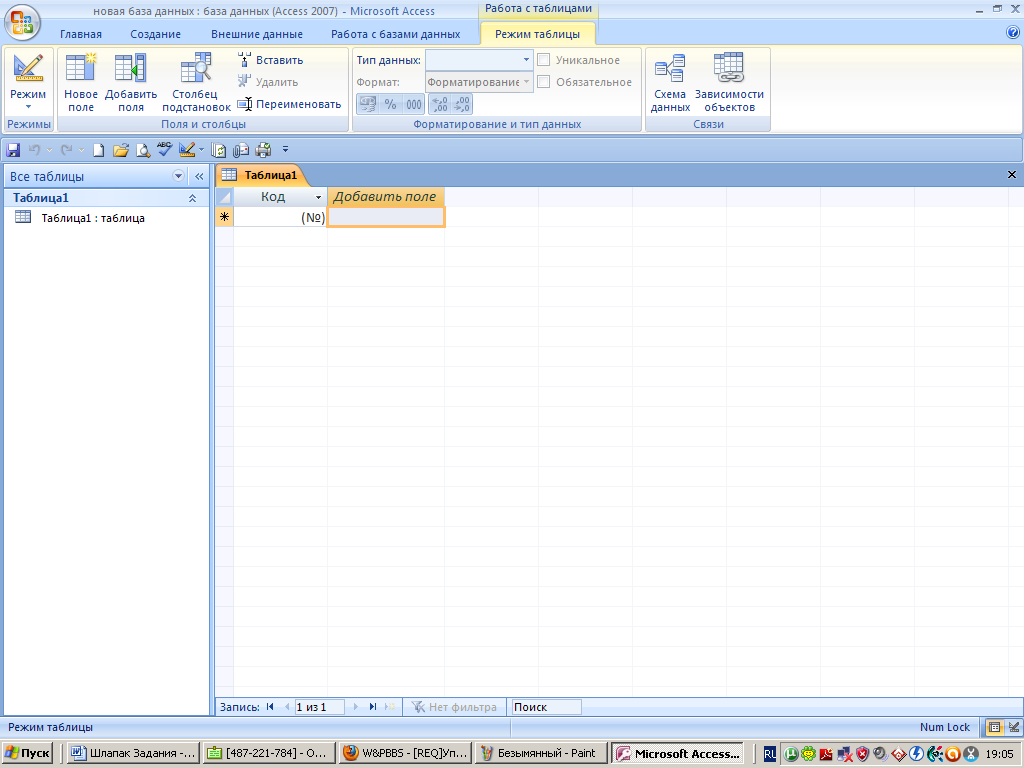Click the e-mail attachment icon

(241, 150)
